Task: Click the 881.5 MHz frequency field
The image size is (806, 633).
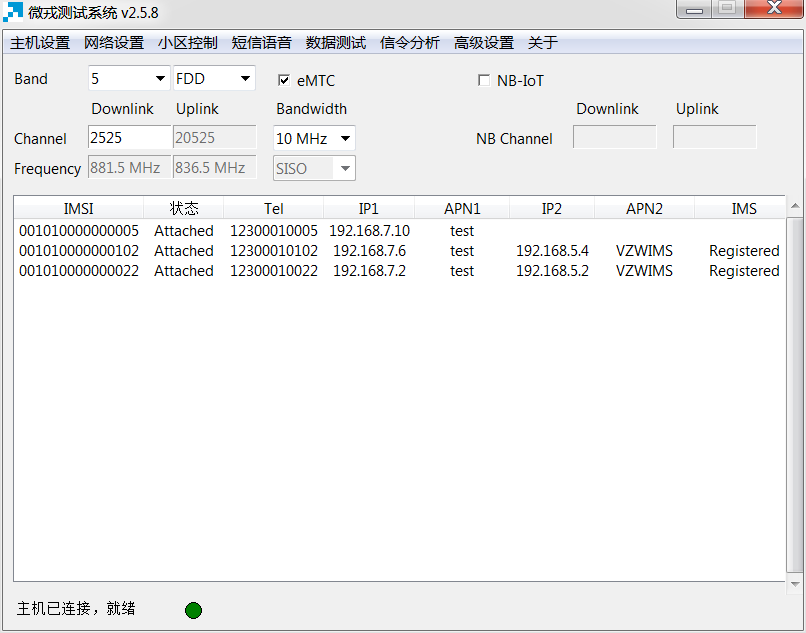Action: point(130,168)
